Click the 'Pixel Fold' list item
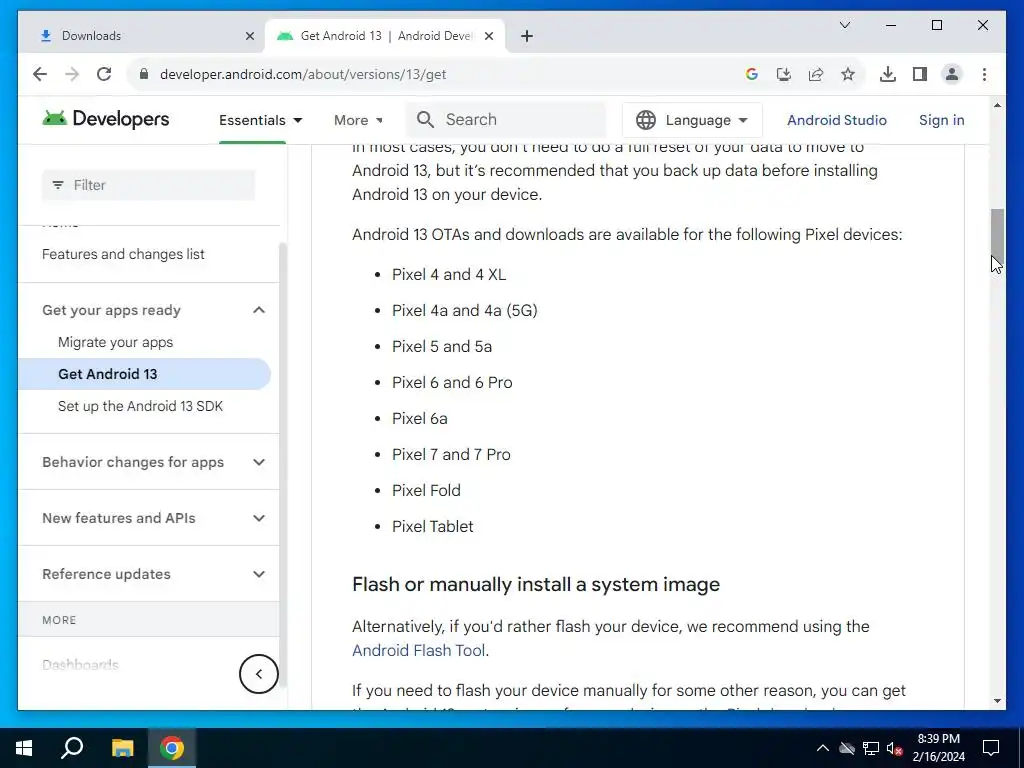Viewport: 1024px width, 768px height. [x=426, y=490]
